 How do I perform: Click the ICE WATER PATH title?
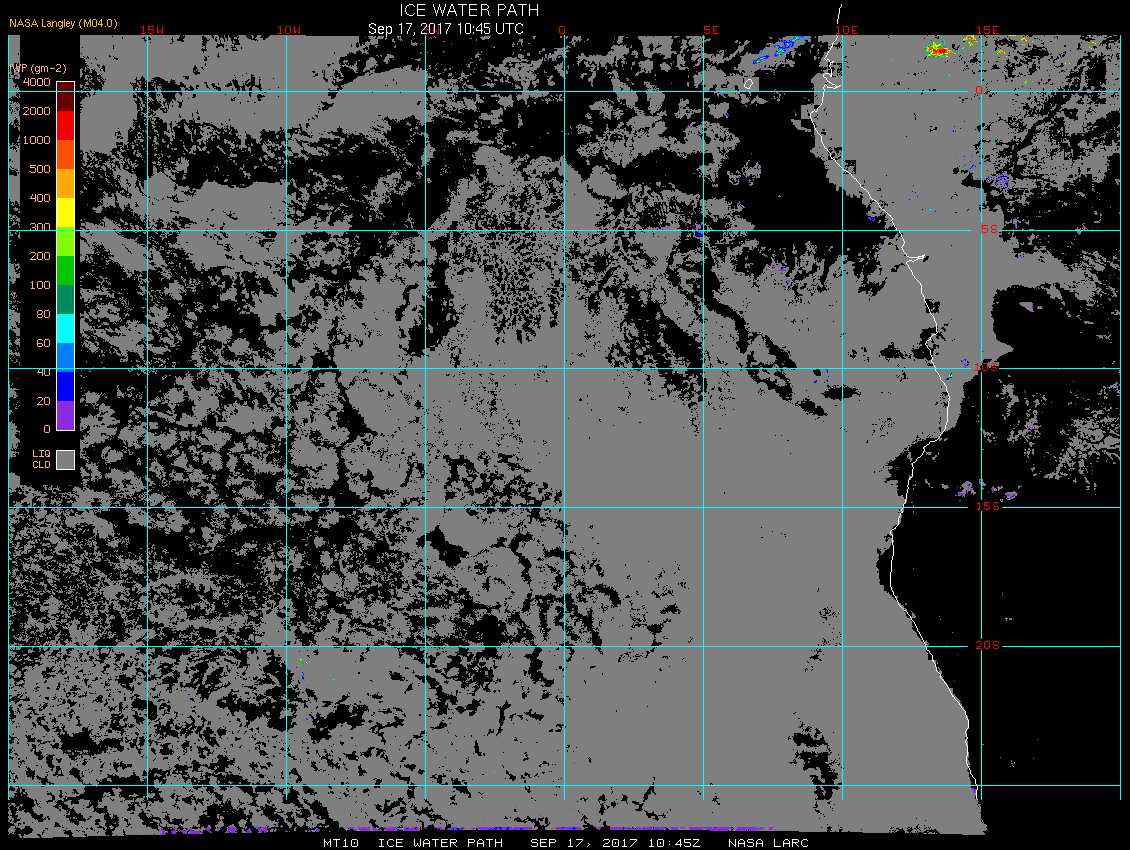coord(469,10)
